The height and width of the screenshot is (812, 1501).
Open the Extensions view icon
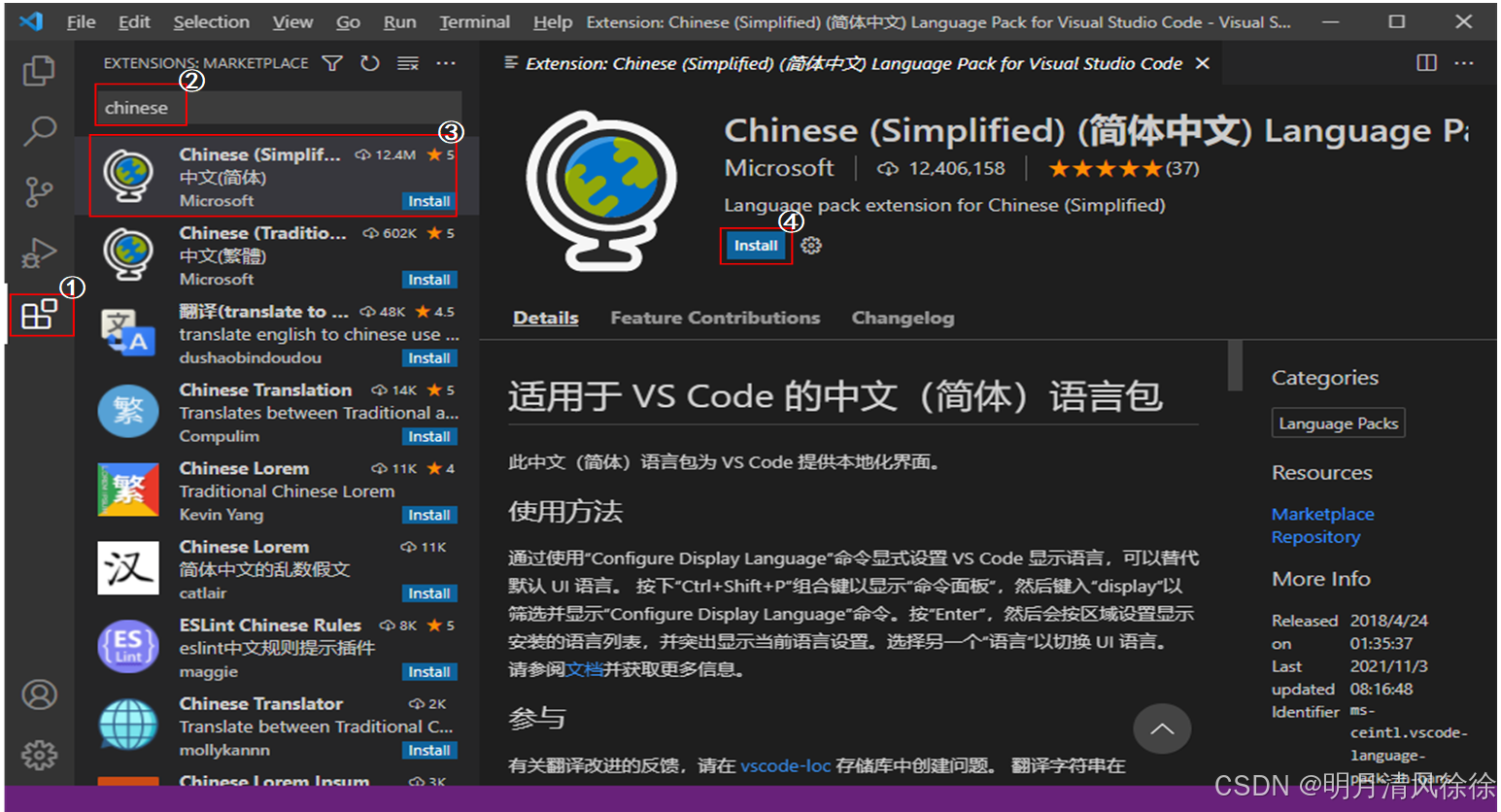40,314
